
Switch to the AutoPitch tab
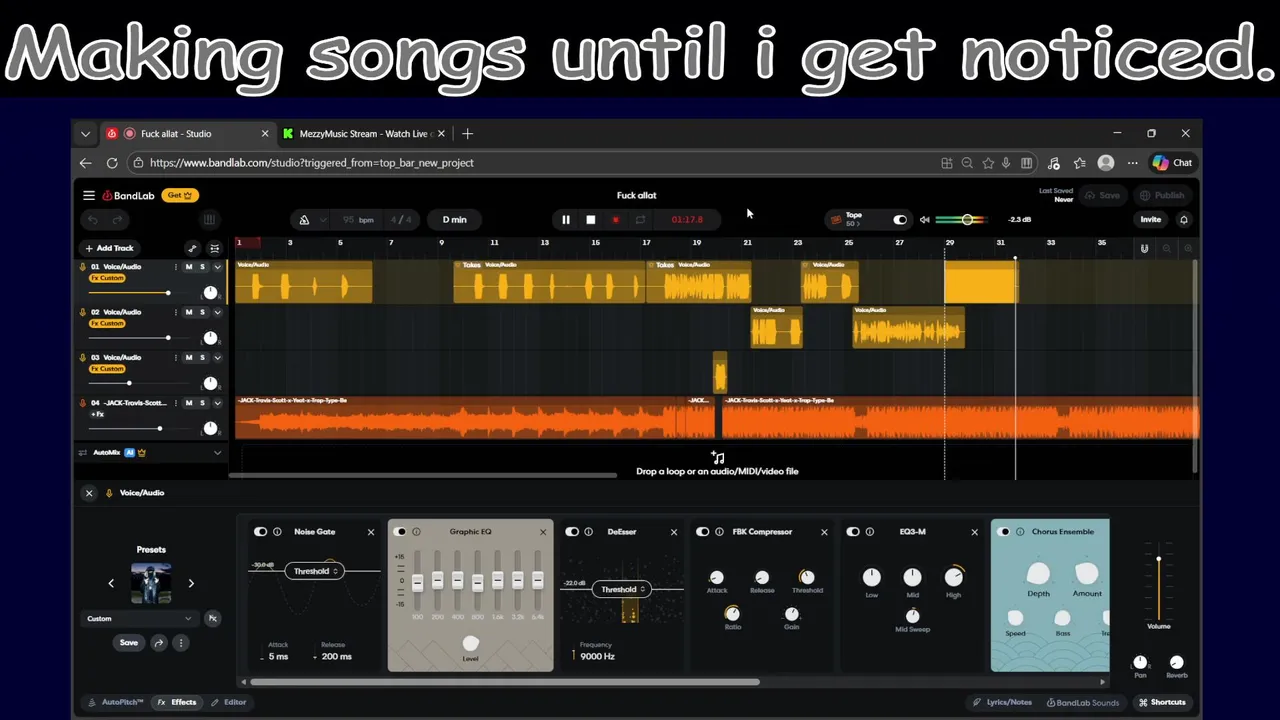tap(116, 702)
